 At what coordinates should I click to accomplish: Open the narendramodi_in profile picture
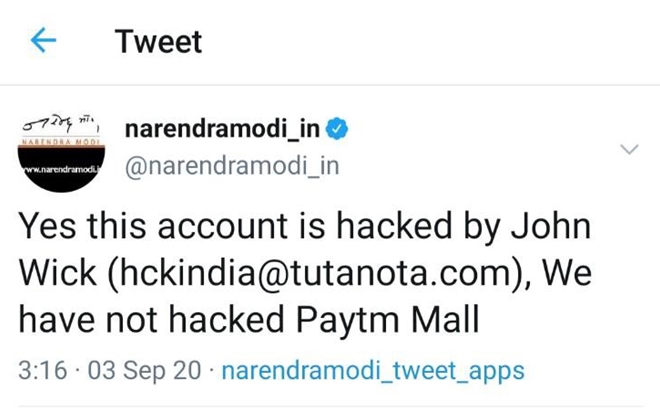[61, 152]
